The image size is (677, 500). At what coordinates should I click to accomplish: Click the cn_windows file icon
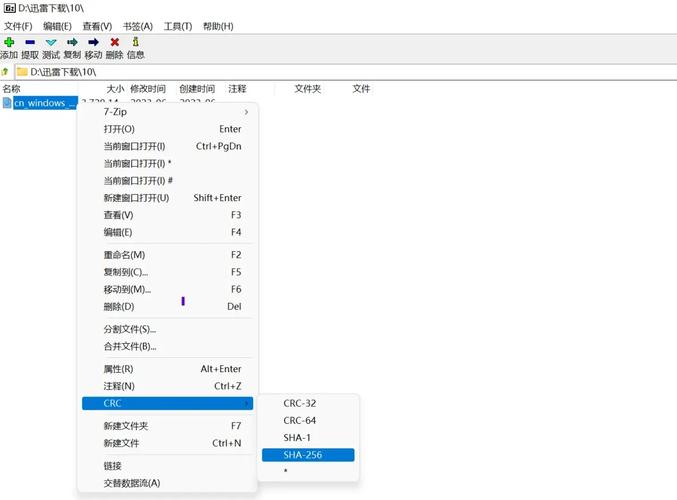(7, 103)
